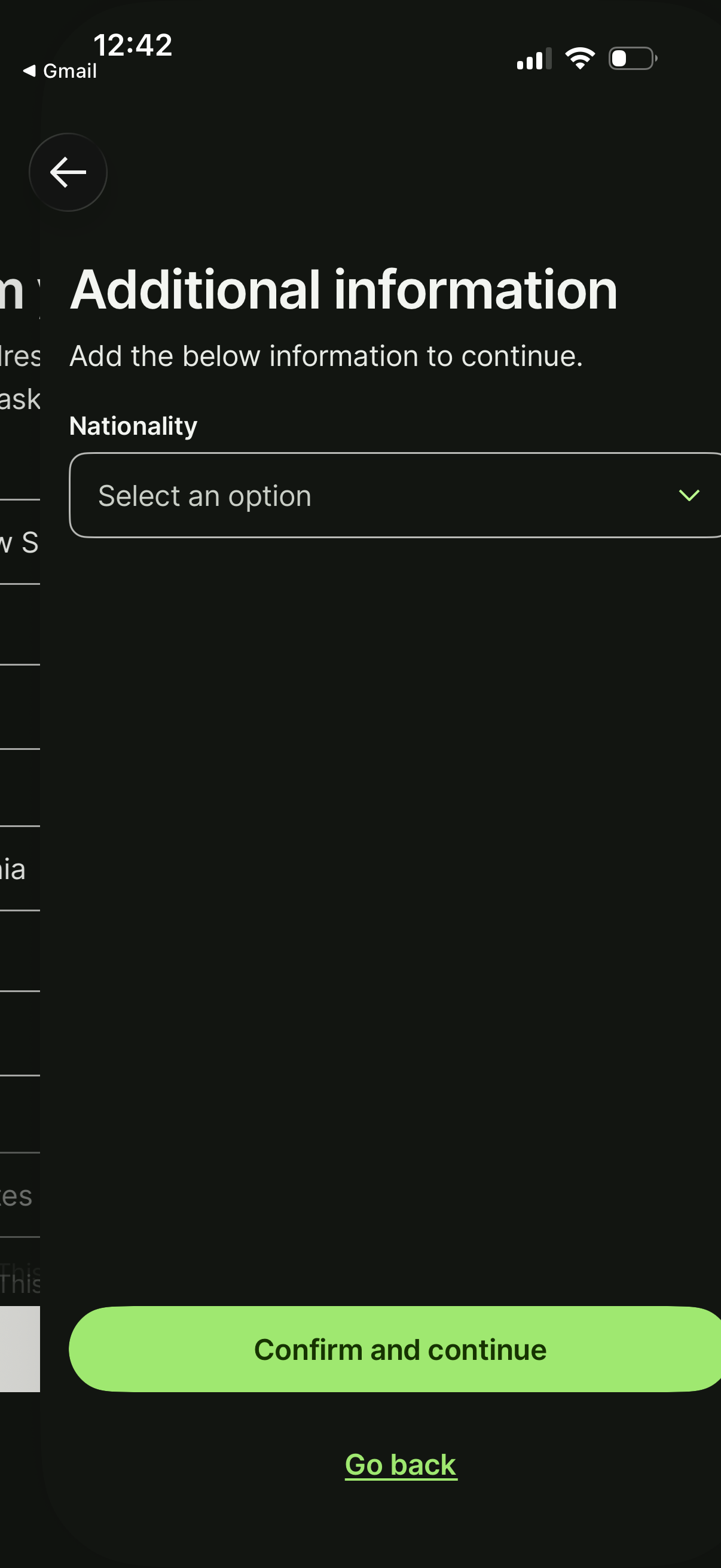Tap the background row showing 'w S'
Image resolution: width=721 pixels, height=1568 pixels.
click(x=20, y=542)
